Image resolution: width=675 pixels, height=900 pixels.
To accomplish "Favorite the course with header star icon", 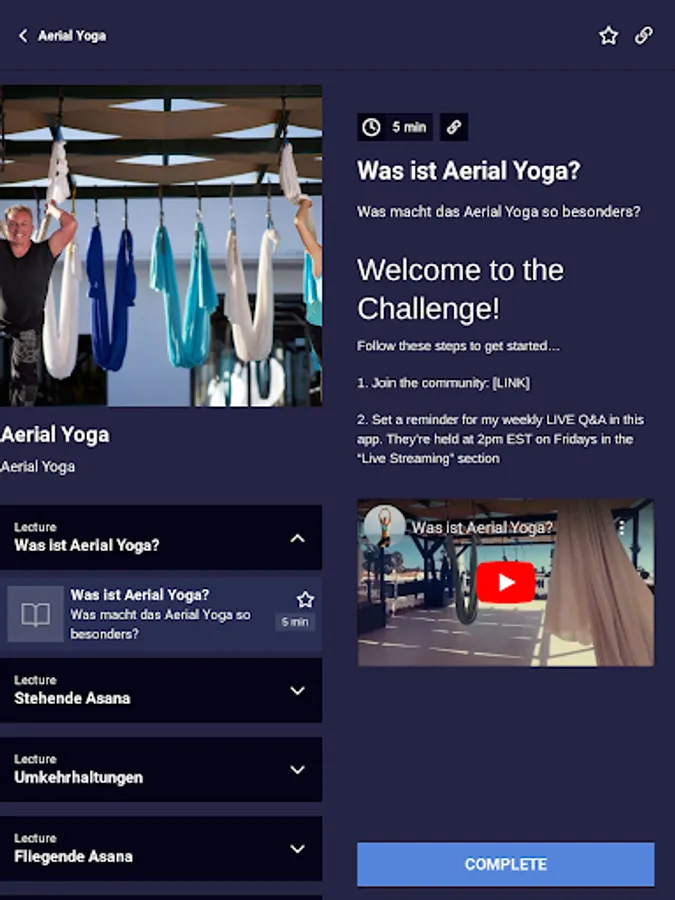I will [608, 36].
